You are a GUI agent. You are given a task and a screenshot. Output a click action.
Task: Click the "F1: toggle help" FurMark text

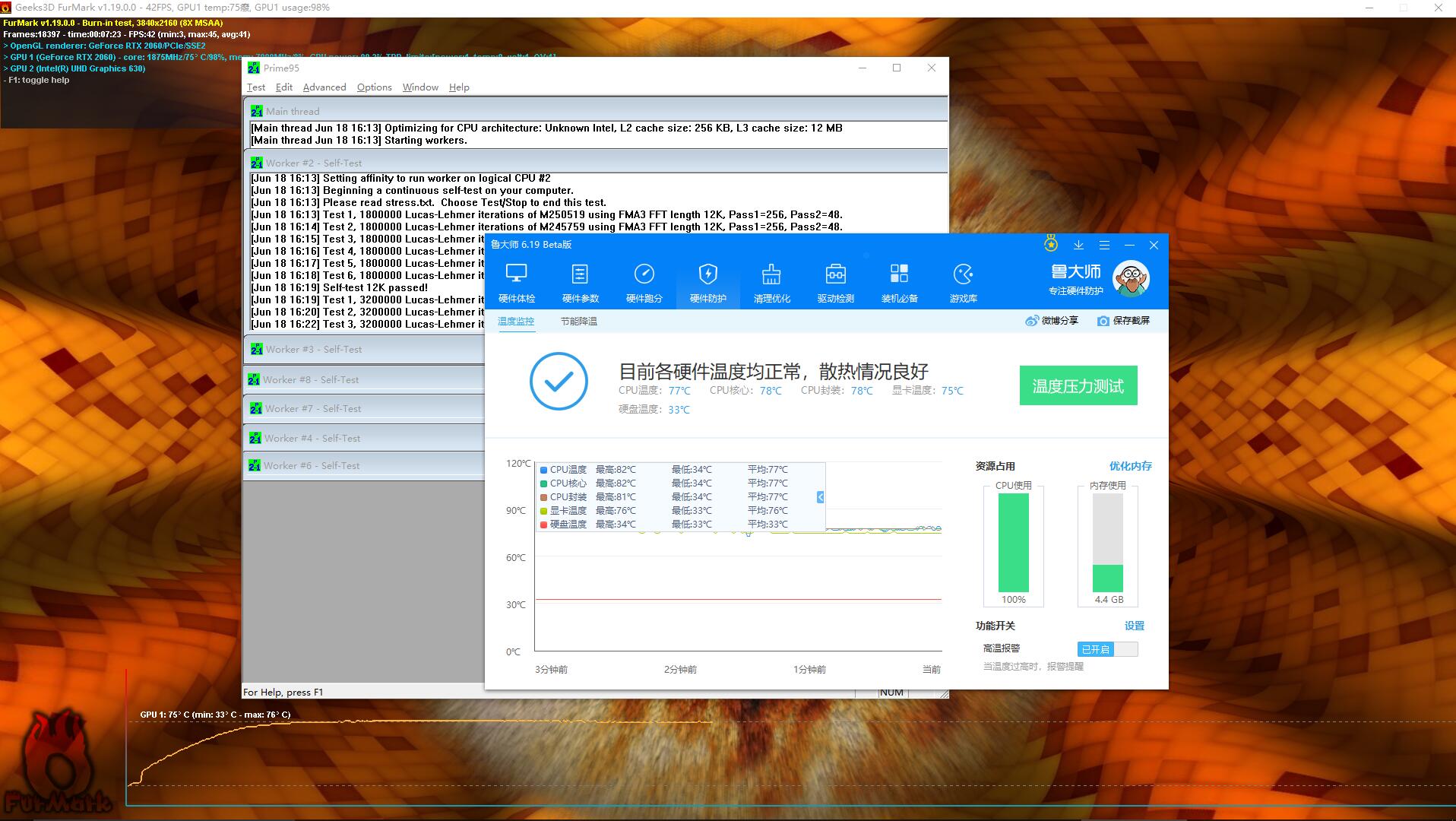[36, 80]
